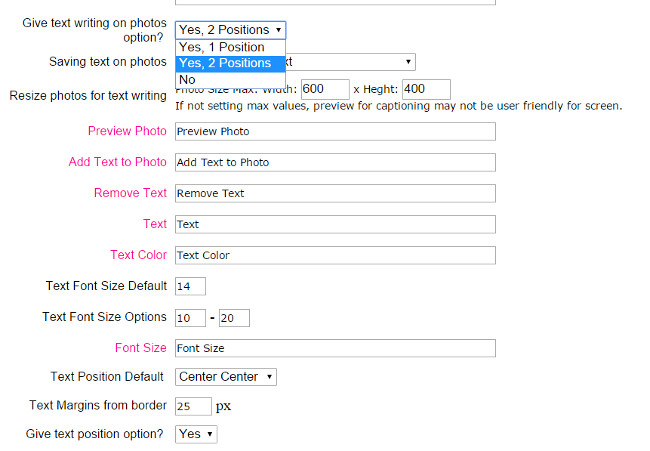Focus the Text Color input field
Viewport: 650px width, 451px height.
pyautogui.click(x=335, y=255)
